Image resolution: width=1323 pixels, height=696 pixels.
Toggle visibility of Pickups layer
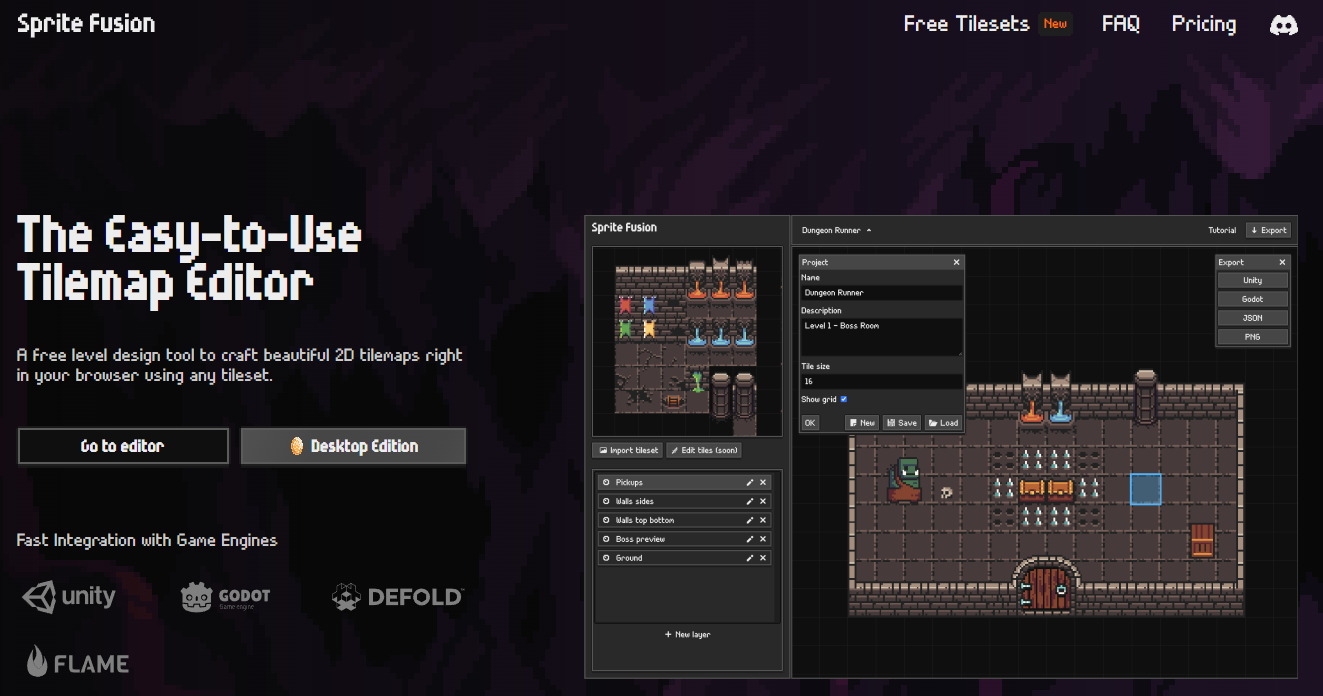pos(606,483)
